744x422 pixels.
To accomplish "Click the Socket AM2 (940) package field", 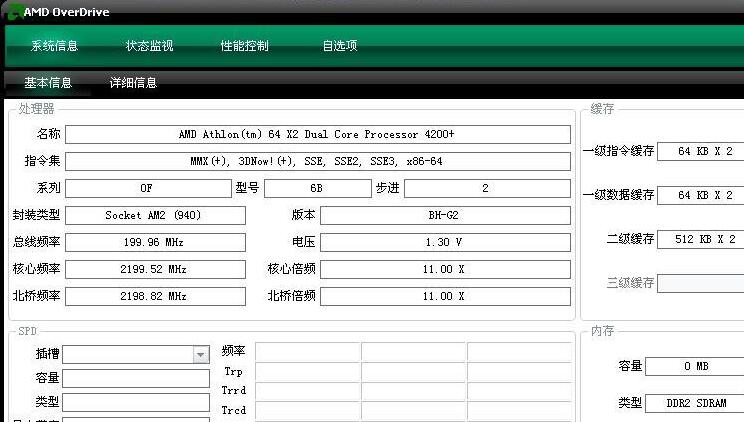I will [x=155, y=216].
